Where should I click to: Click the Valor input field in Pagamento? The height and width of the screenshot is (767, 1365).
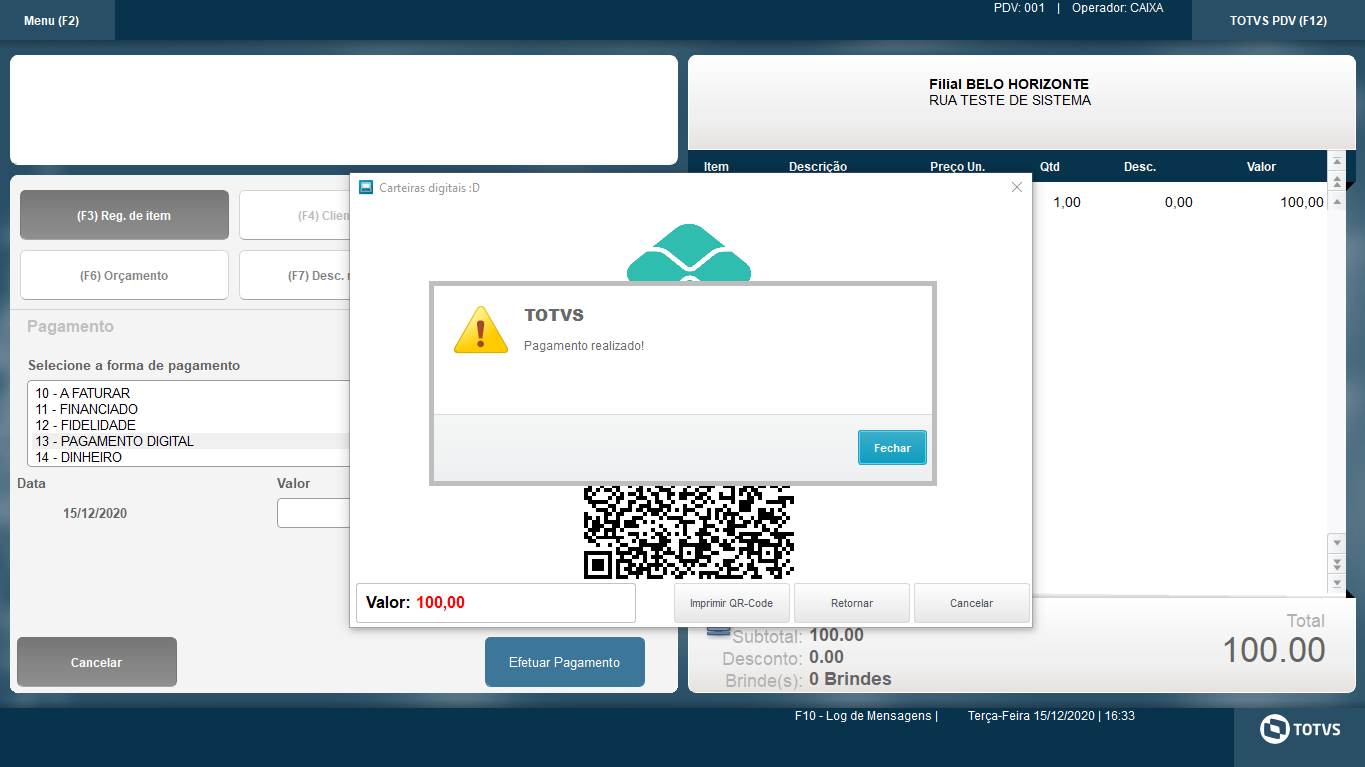(314, 513)
